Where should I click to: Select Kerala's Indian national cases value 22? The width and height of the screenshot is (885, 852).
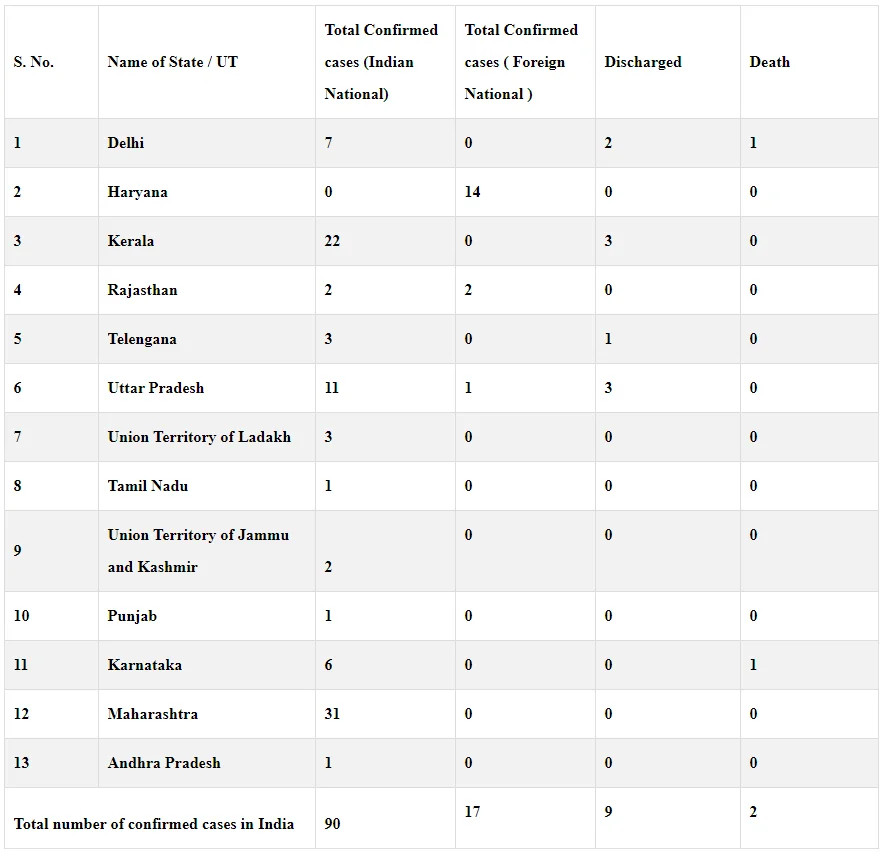coord(332,241)
